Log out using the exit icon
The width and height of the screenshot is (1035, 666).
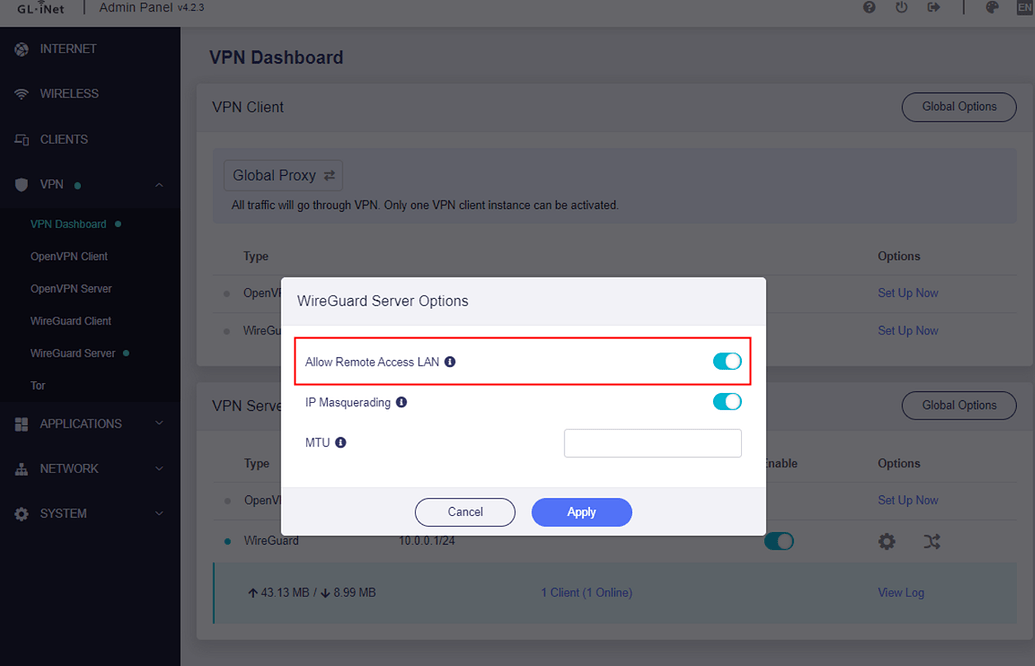pos(934,8)
